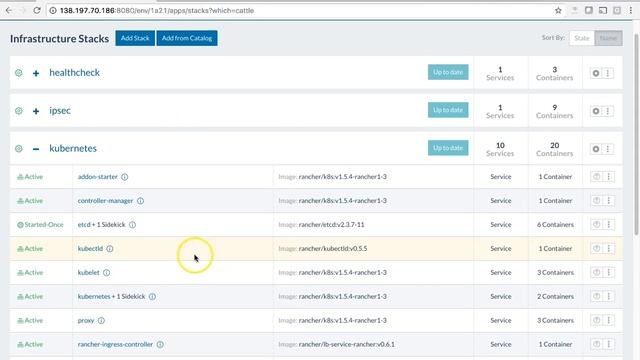Open kubernetes stack three-dot menu
The width and height of the screenshot is (640, 360).
[608, 149]
